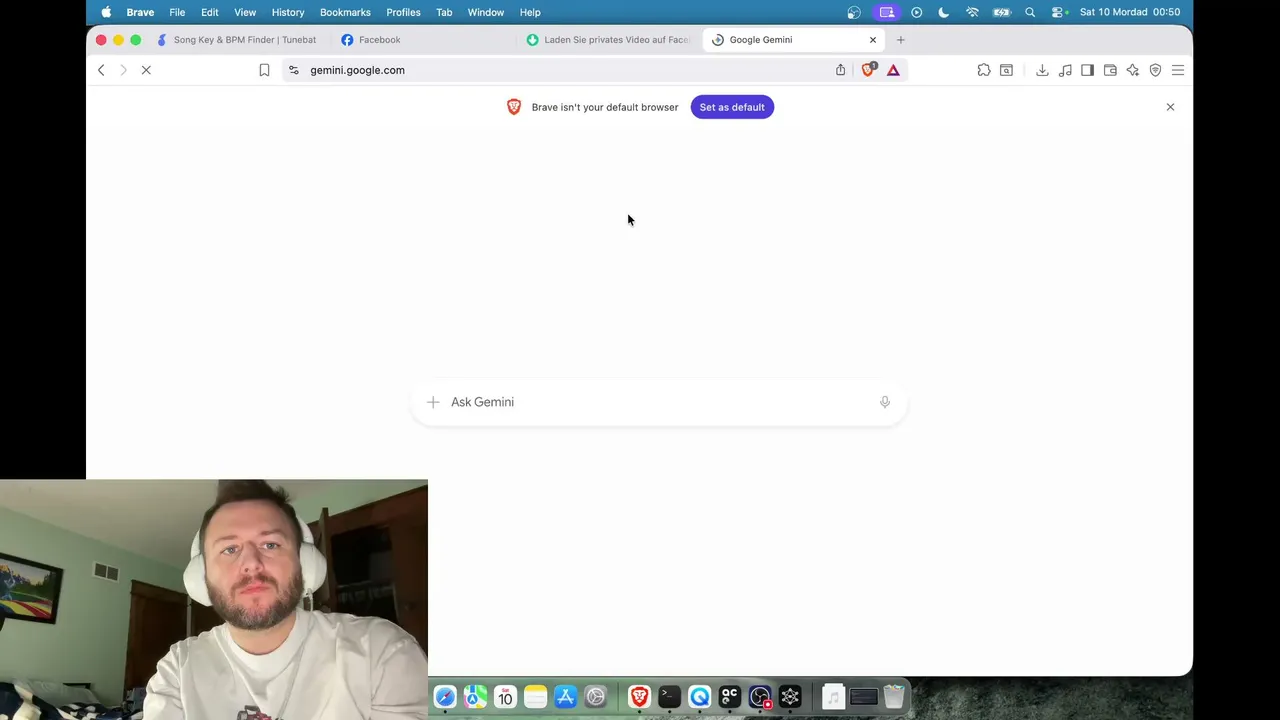Stop loading the page
Image resolution: width=1280 pixels, height=720 pixels.
point(146,70)
